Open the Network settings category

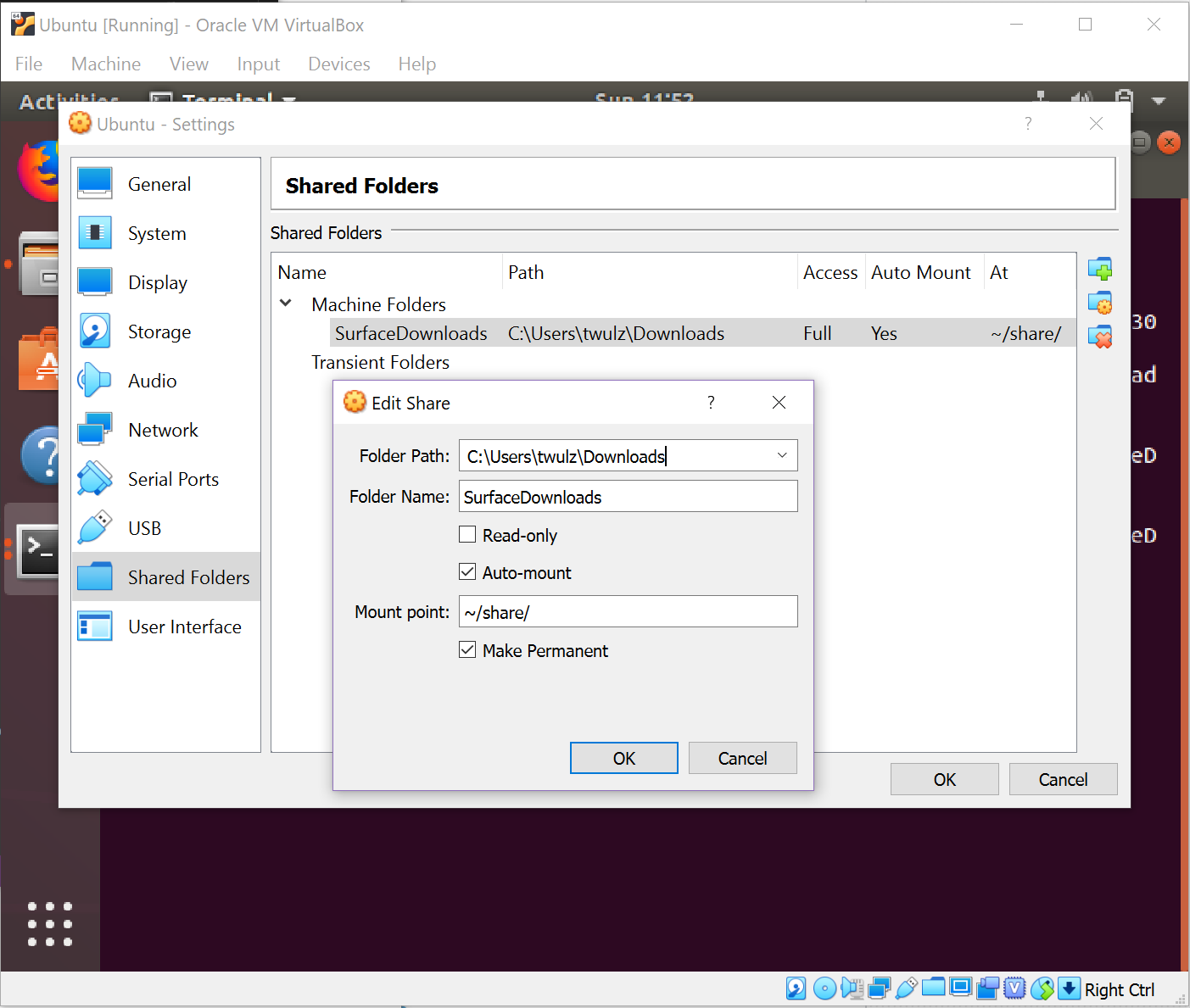coord(166,430)
